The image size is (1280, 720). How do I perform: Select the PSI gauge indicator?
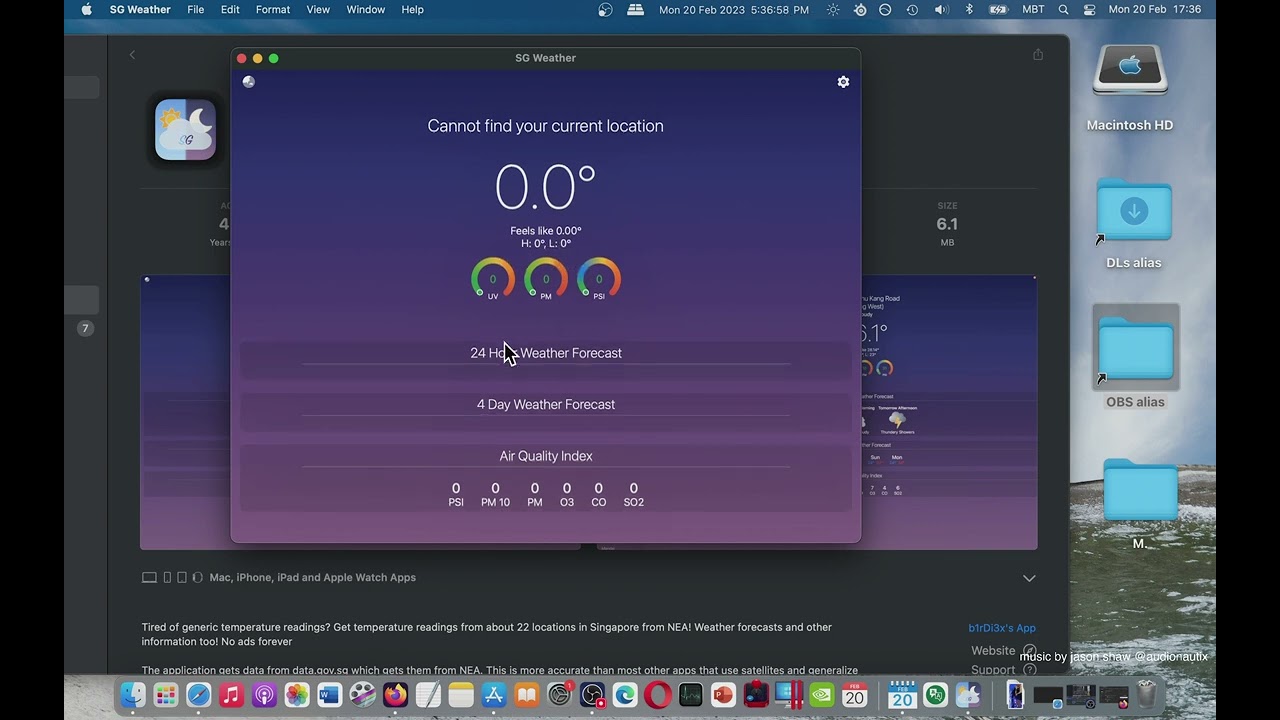(599, 279)
